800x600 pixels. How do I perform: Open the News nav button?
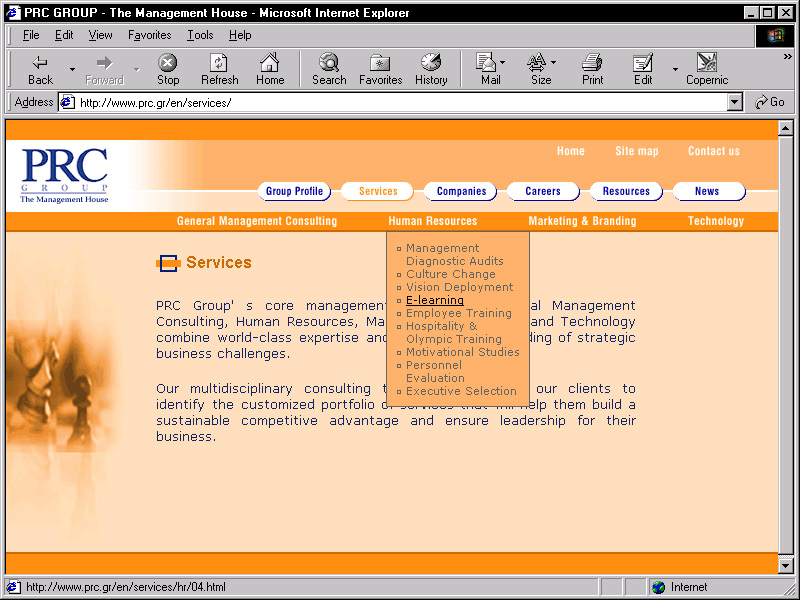709,191
